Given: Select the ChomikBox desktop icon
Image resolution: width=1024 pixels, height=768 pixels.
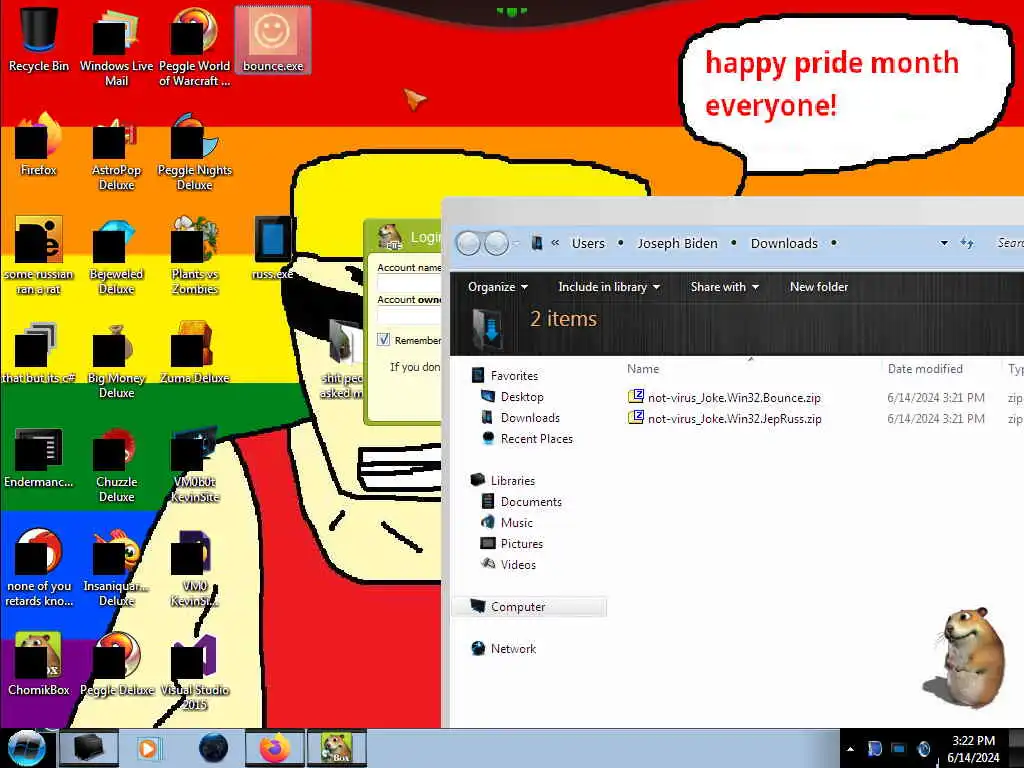Looking at the screenshot, I should (39, 665).
